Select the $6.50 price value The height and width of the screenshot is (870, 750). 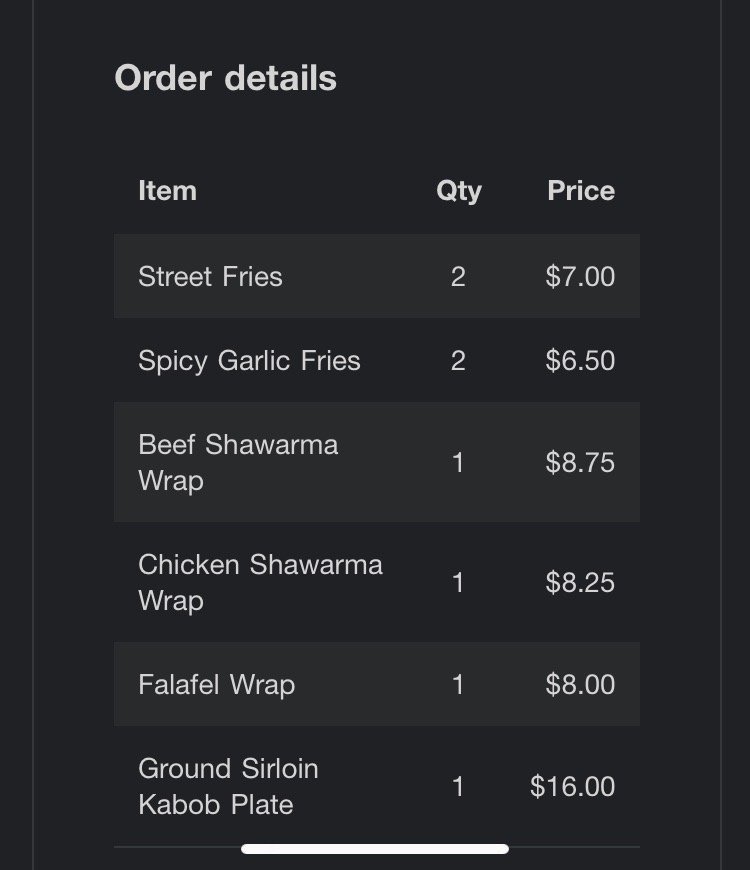click(580, 361)
